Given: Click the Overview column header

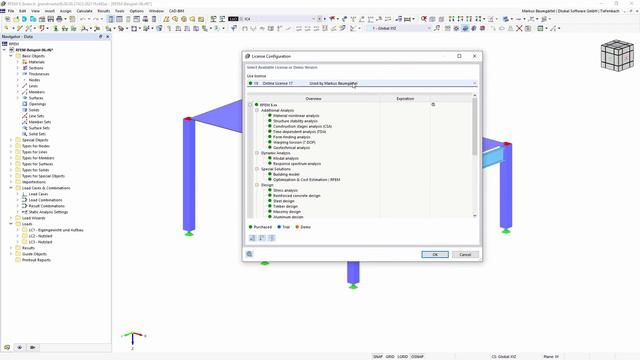Looking at the screenshot, I should [313, 99].
